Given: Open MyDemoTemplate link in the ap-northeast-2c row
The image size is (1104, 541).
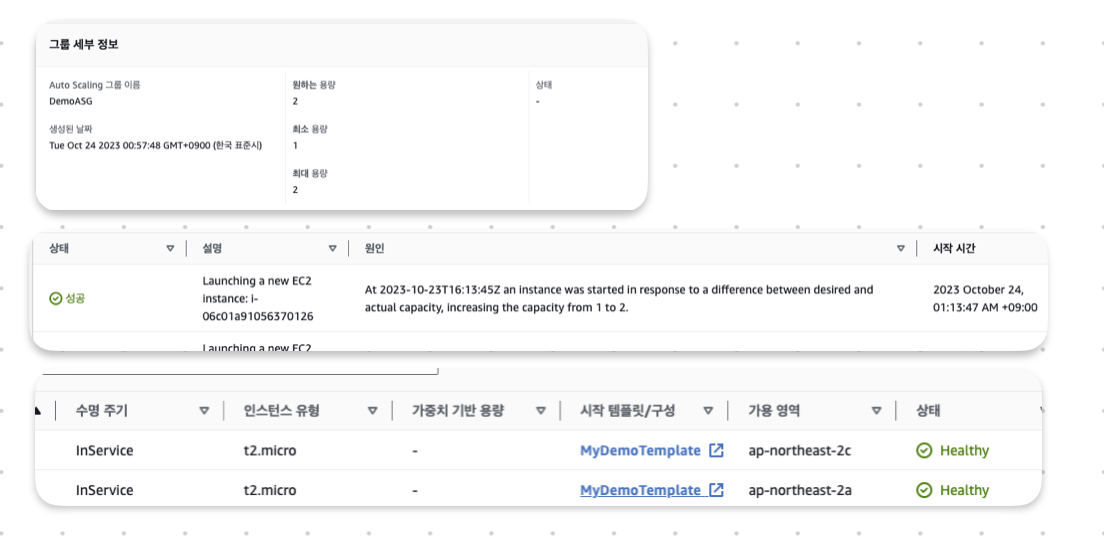Looking at the screenshot, I should 640,450.
